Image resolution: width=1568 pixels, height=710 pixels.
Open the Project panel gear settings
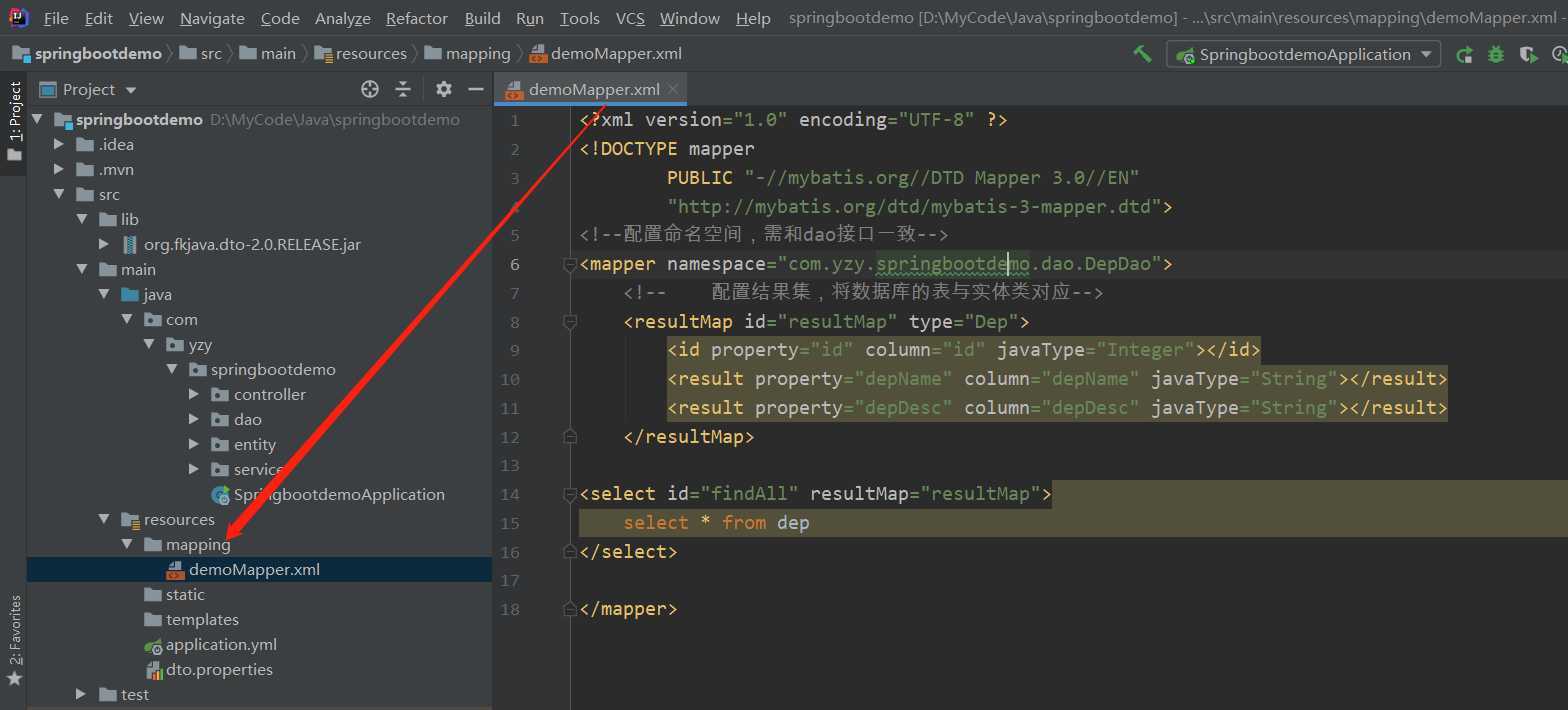point(444,89)
